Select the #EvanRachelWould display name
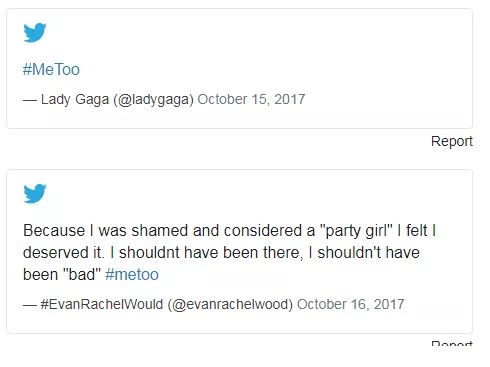Screen dimensions: 490x367 102,304
